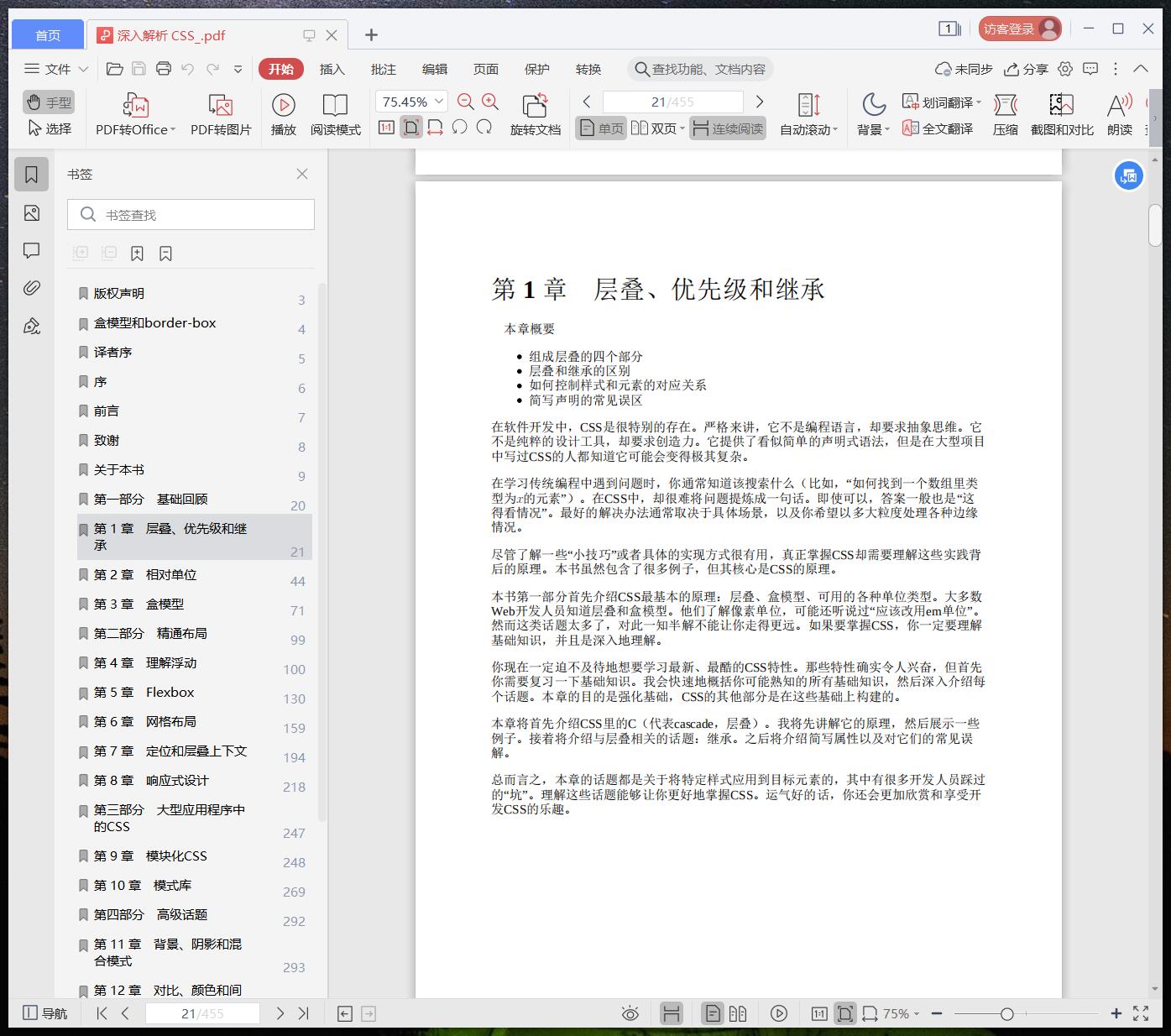Screen dimensions: 1171x1036
Task: Jump to last page in status bar
Action: [304, 1013]
